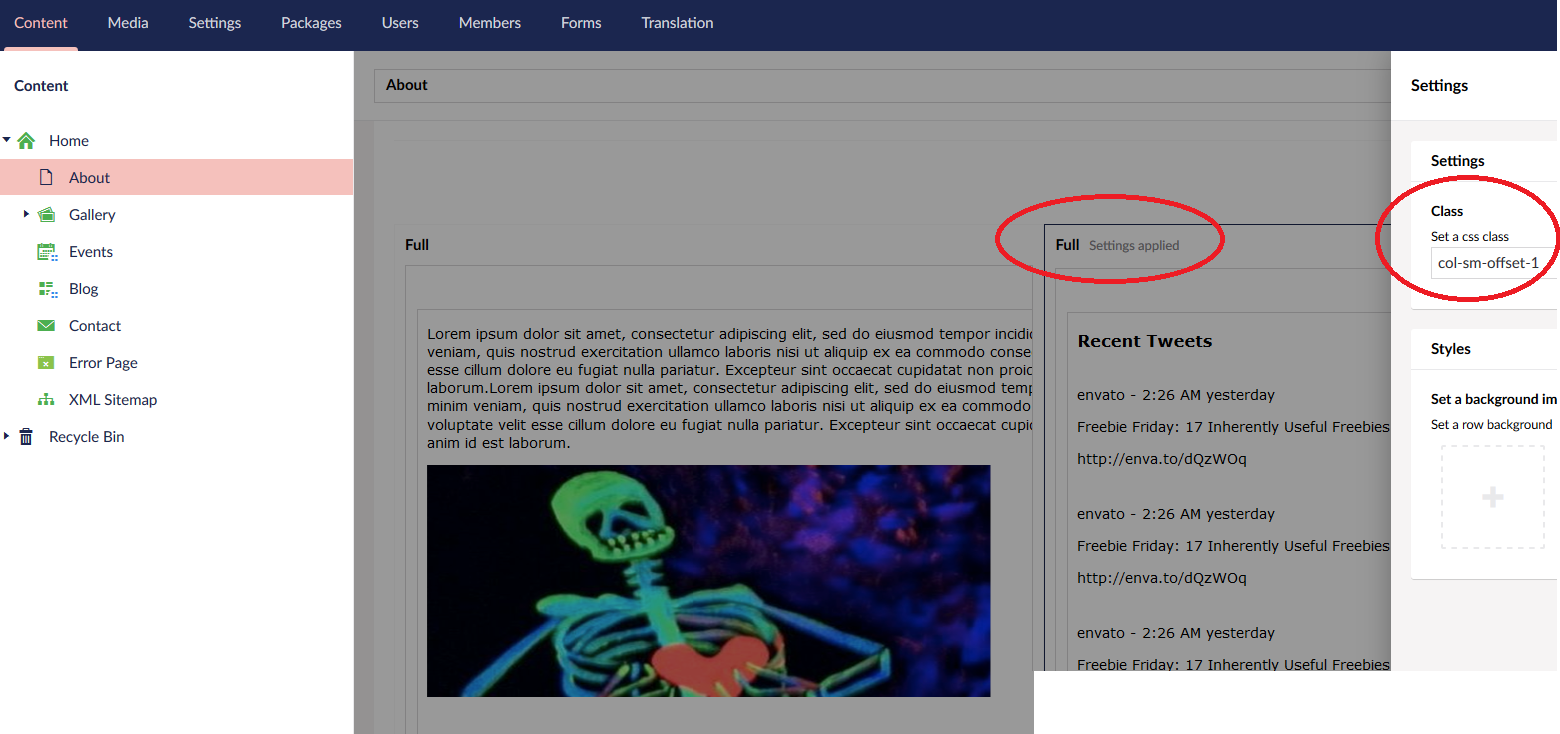Click the XML Sitemap hierarchy icon
This screenshot has width=1560, height=734.
click(x=46, y=400)
